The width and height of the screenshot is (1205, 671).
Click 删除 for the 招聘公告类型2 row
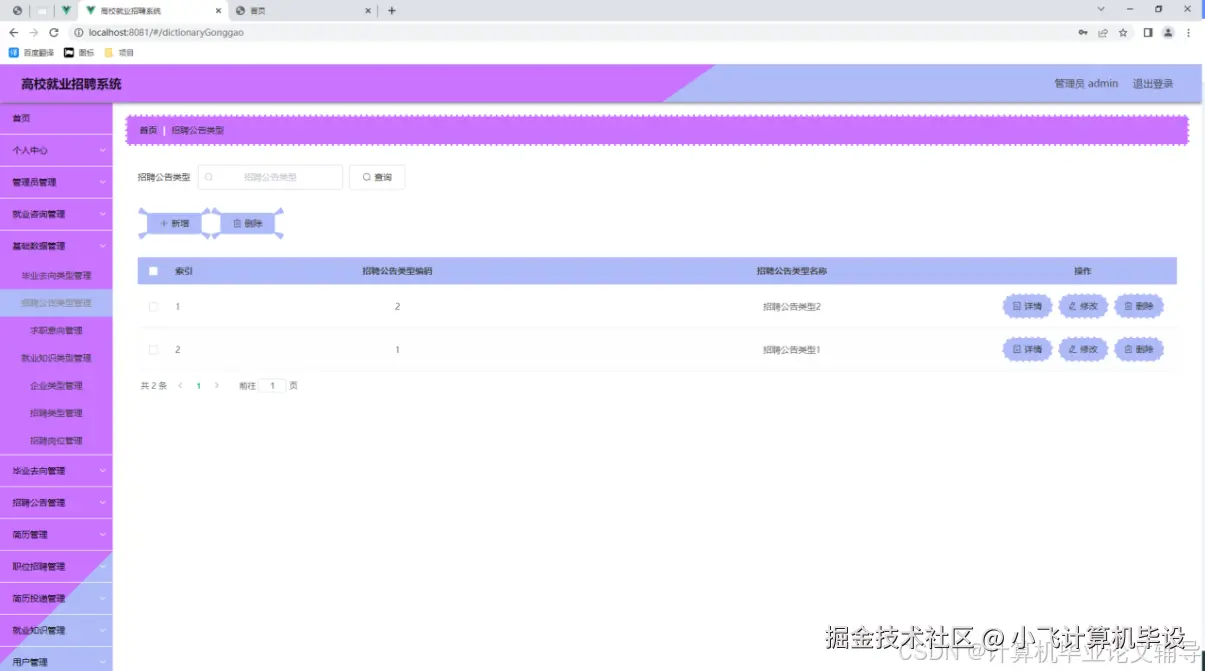click(x=1139, y=307)
